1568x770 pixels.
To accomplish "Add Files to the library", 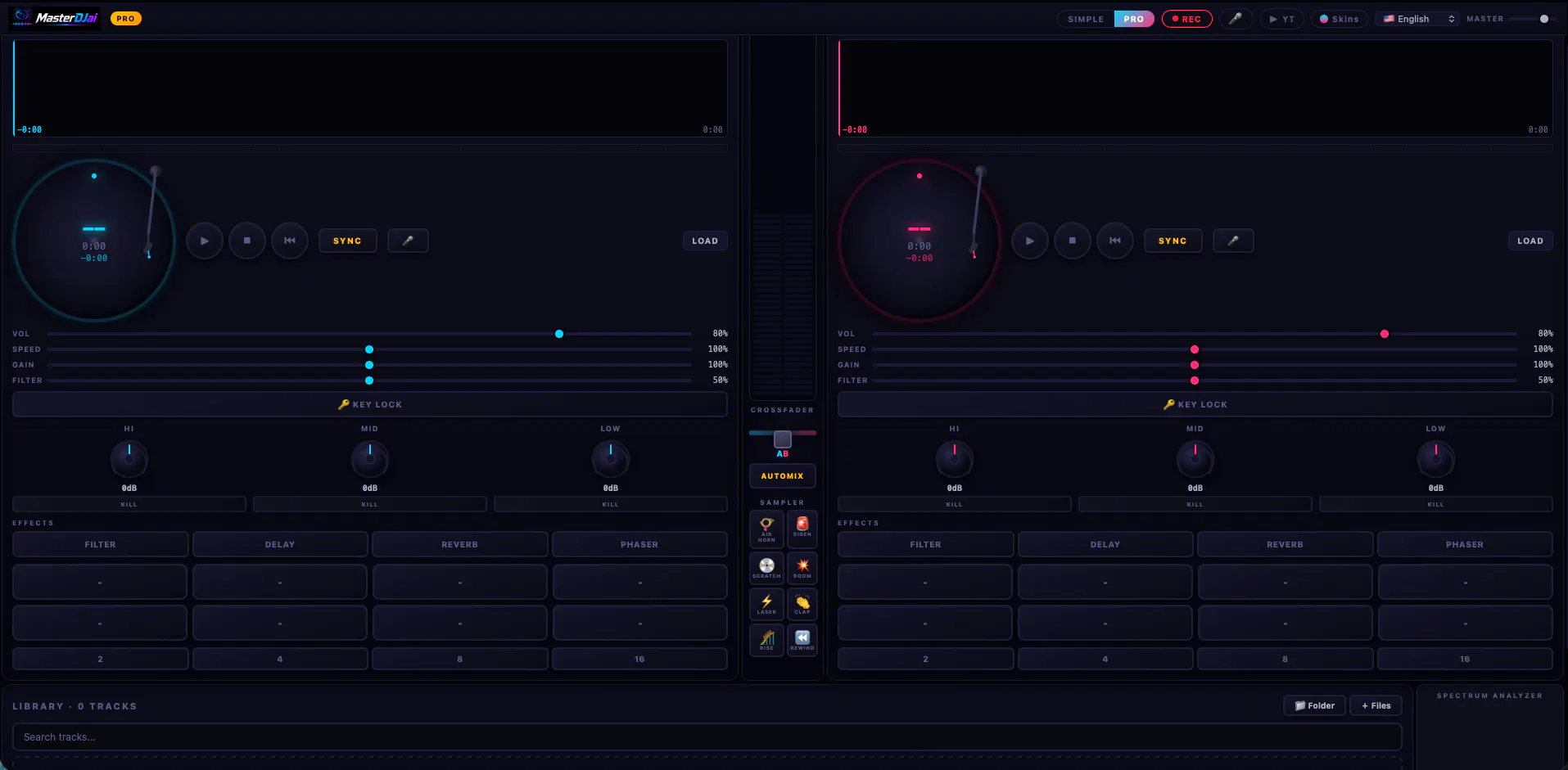I will (1376, 705).
